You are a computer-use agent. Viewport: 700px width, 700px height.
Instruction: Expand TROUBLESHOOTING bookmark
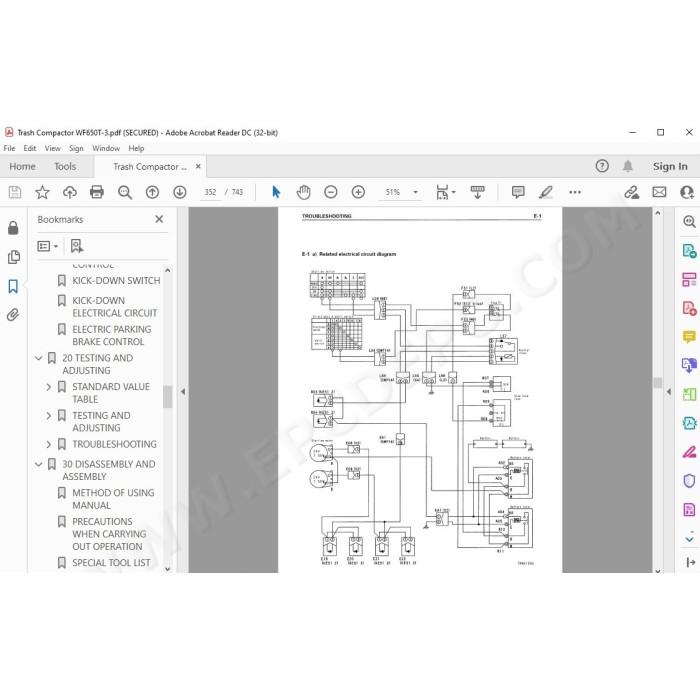coord(49,444)
